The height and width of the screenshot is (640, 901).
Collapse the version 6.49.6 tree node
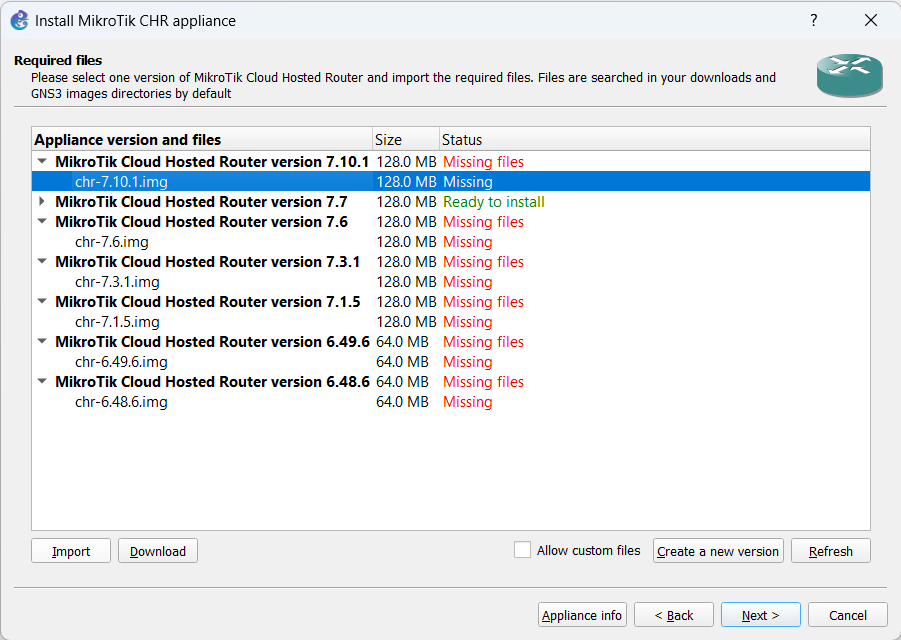42,342
